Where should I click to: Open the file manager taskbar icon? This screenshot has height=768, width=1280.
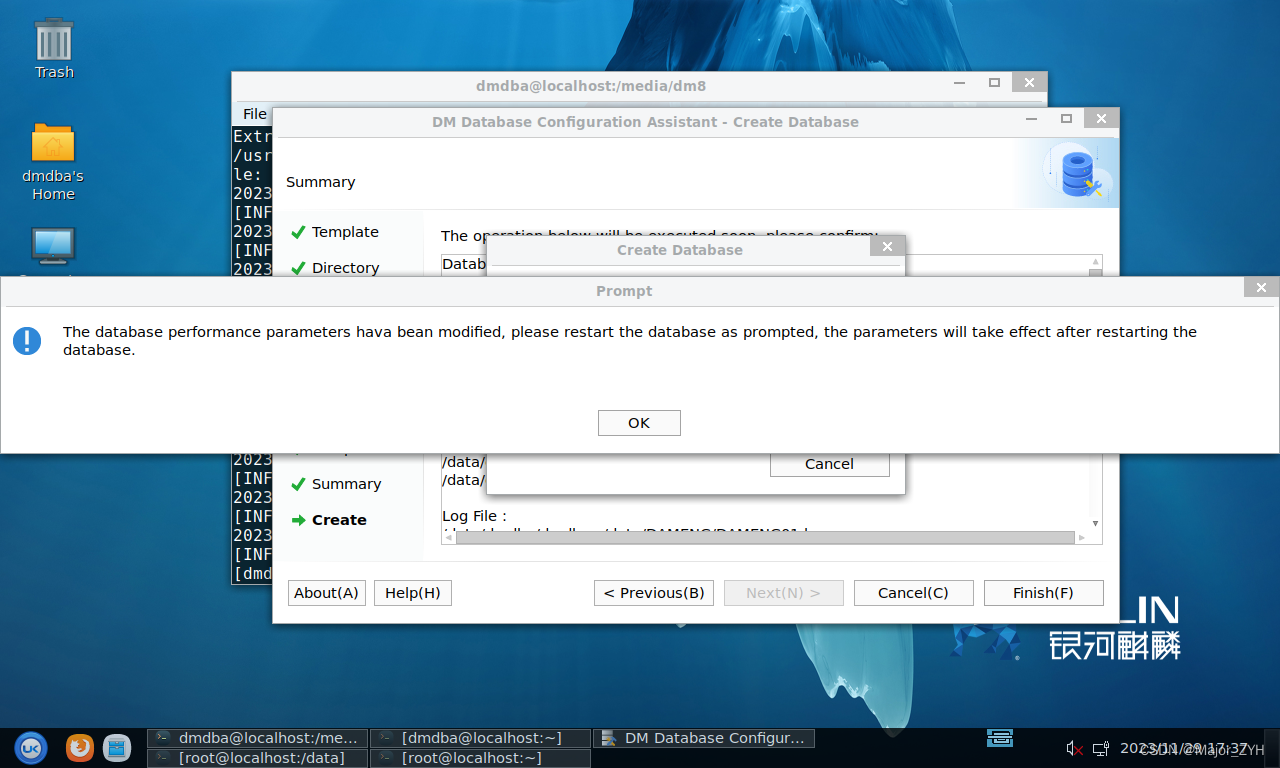[117, 747]
